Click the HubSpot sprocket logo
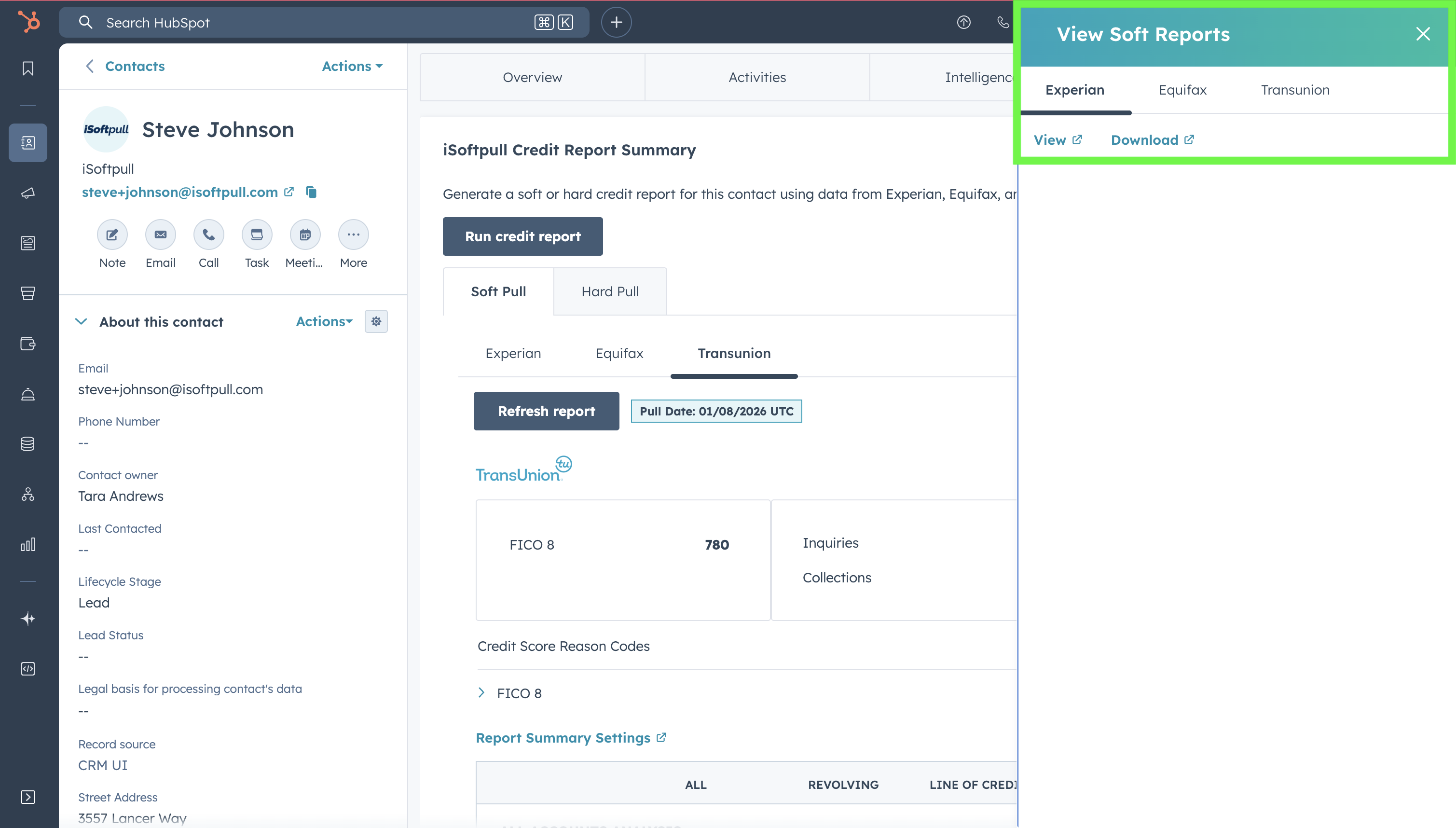Viewport: 1456px width, 828px height. (28, 22)
